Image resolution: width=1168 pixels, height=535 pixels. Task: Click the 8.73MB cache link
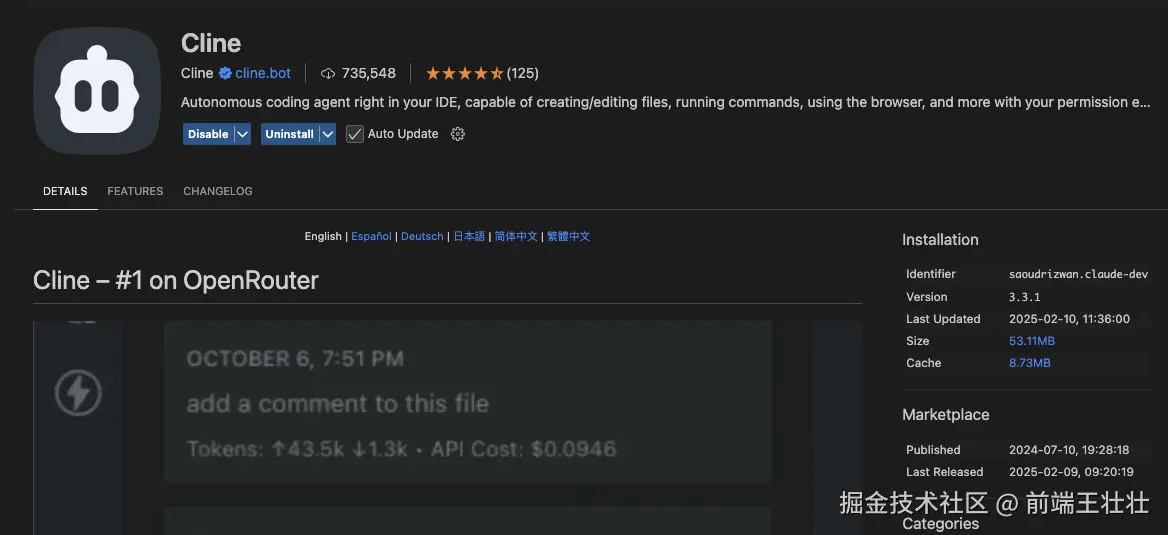(1029, 363)
